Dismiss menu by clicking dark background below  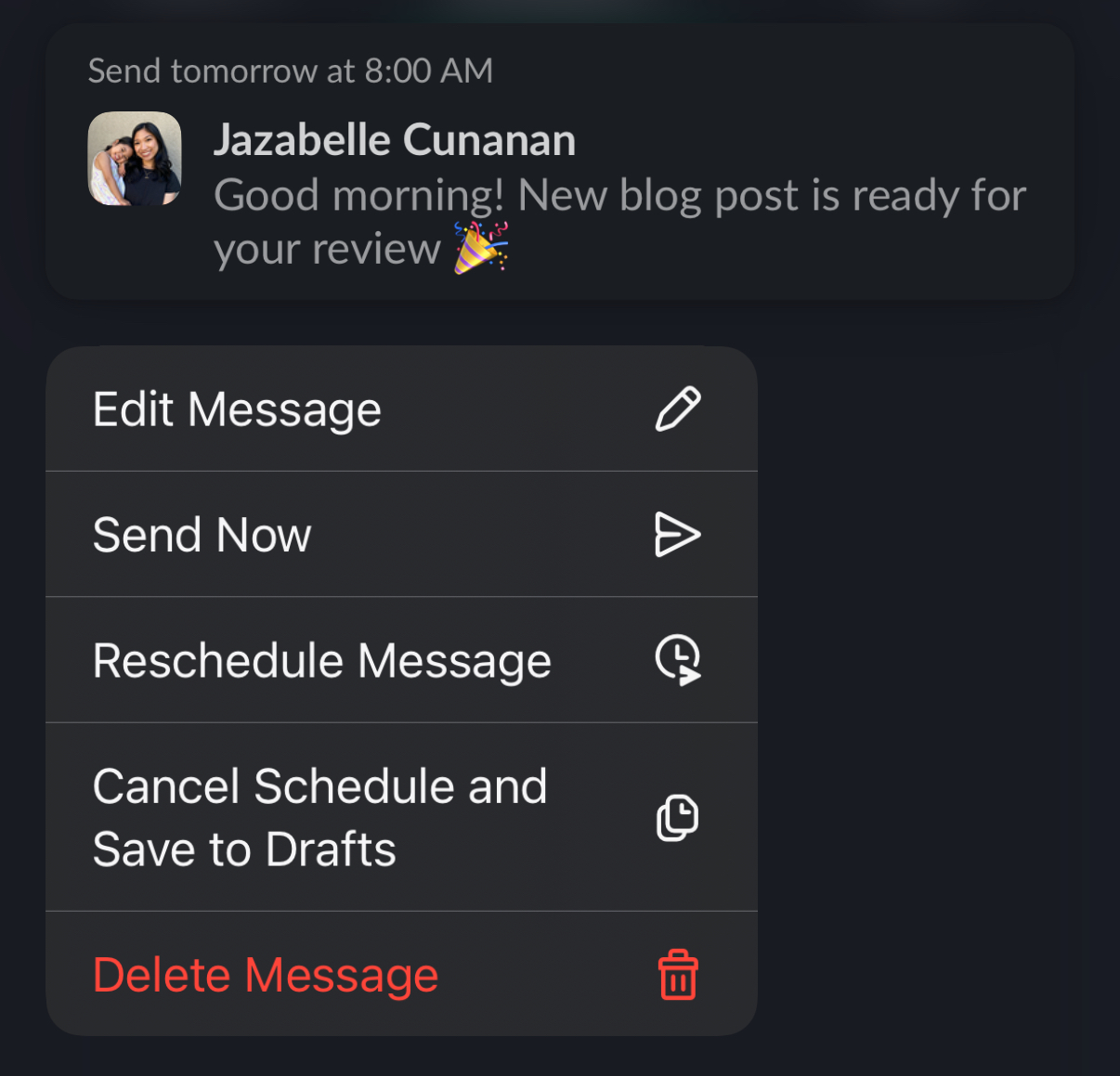coord(560,1057)
